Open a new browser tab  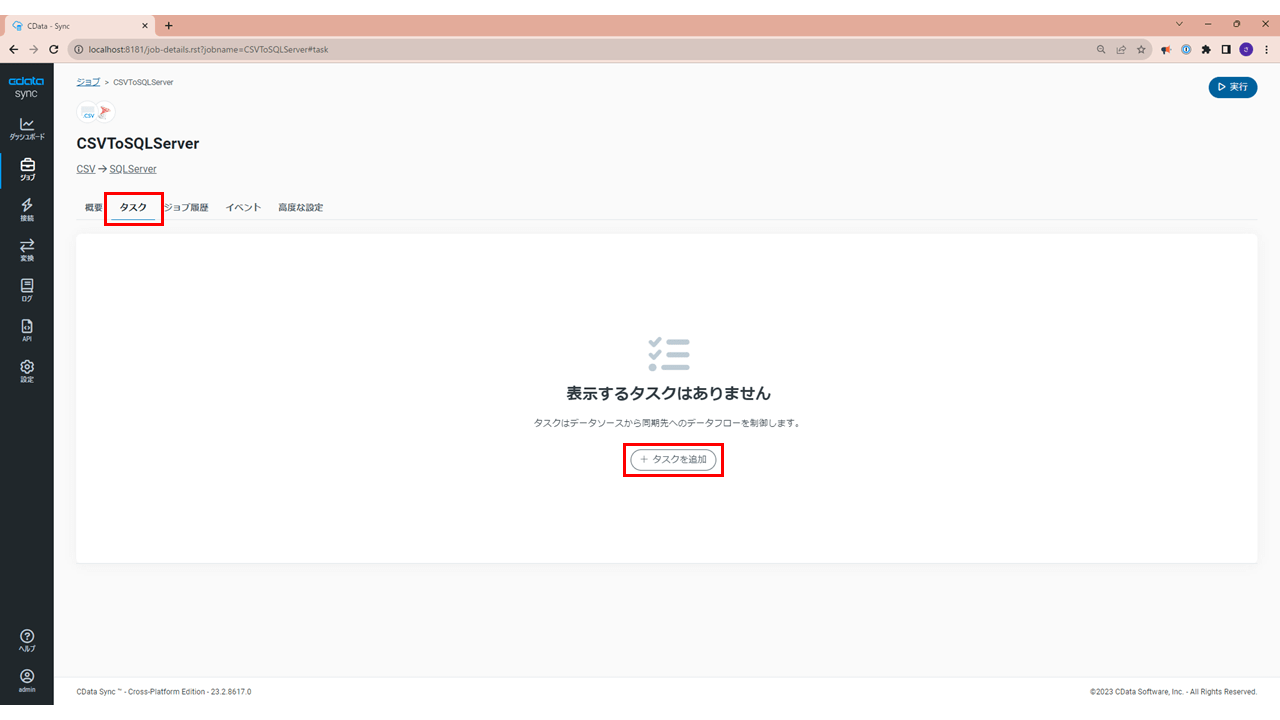(x=168, y=25)
